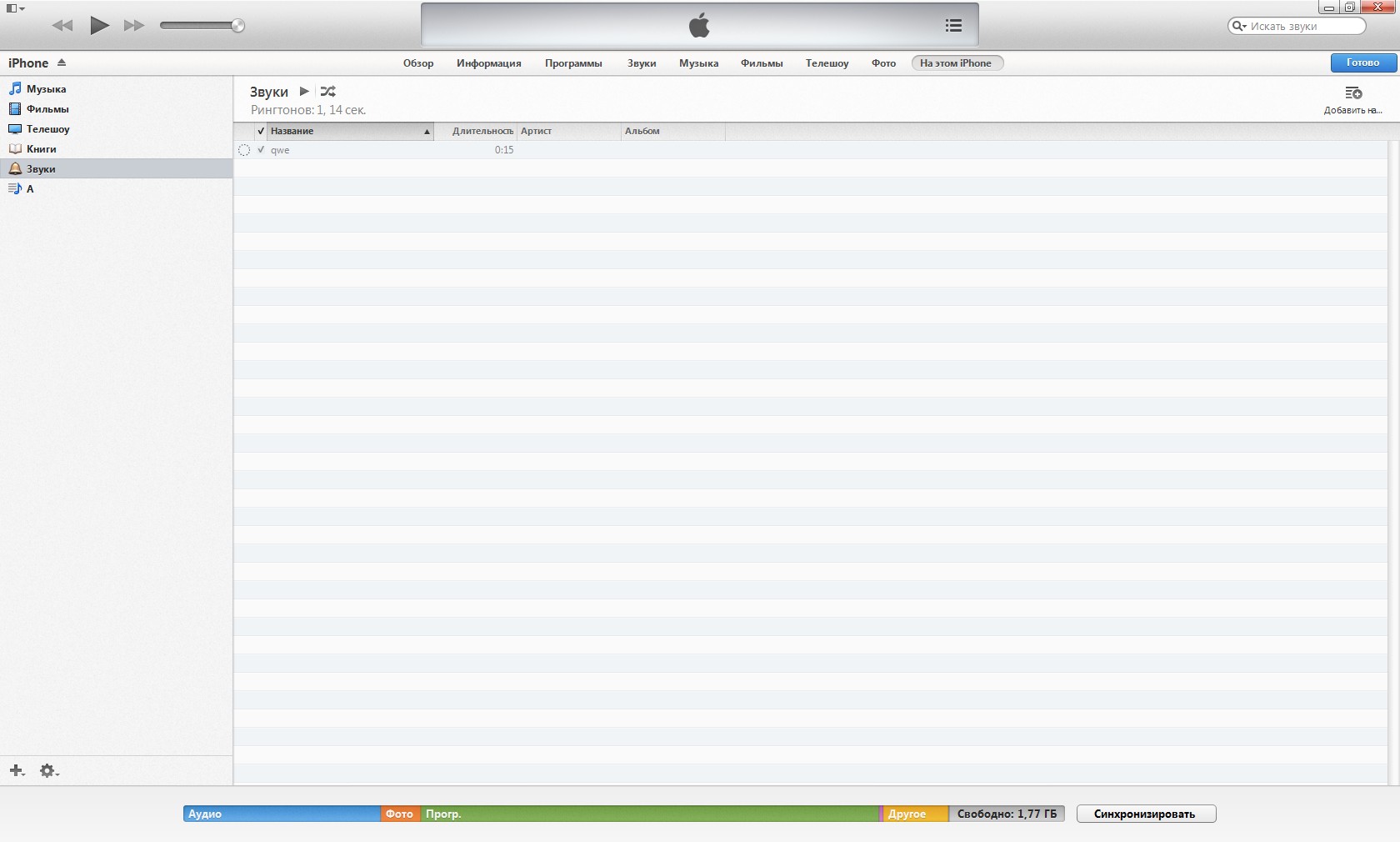Select Музыка in the sidebar
The height and width of the screenshot is (842, 1400).
point(117,89)
